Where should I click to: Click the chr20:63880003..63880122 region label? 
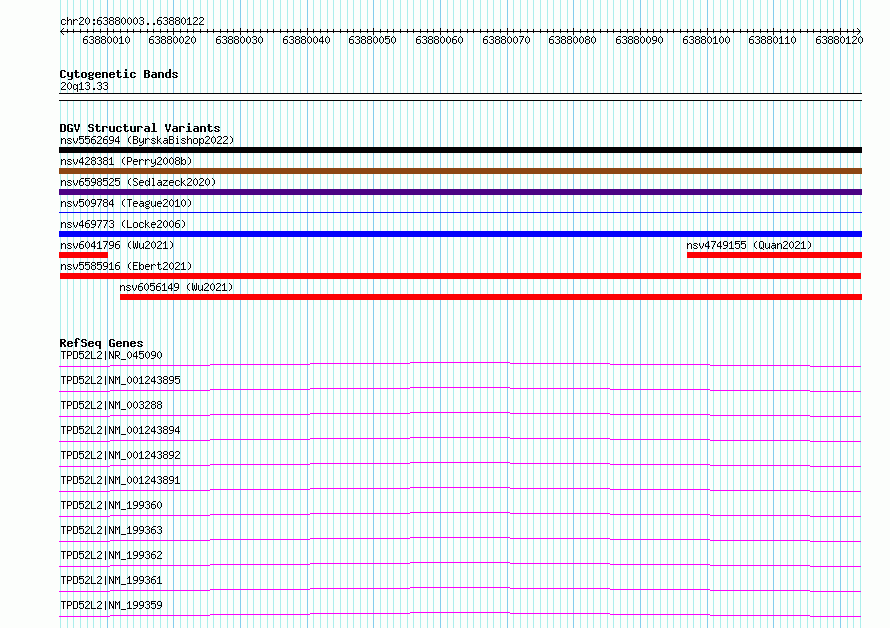(132, 22)
